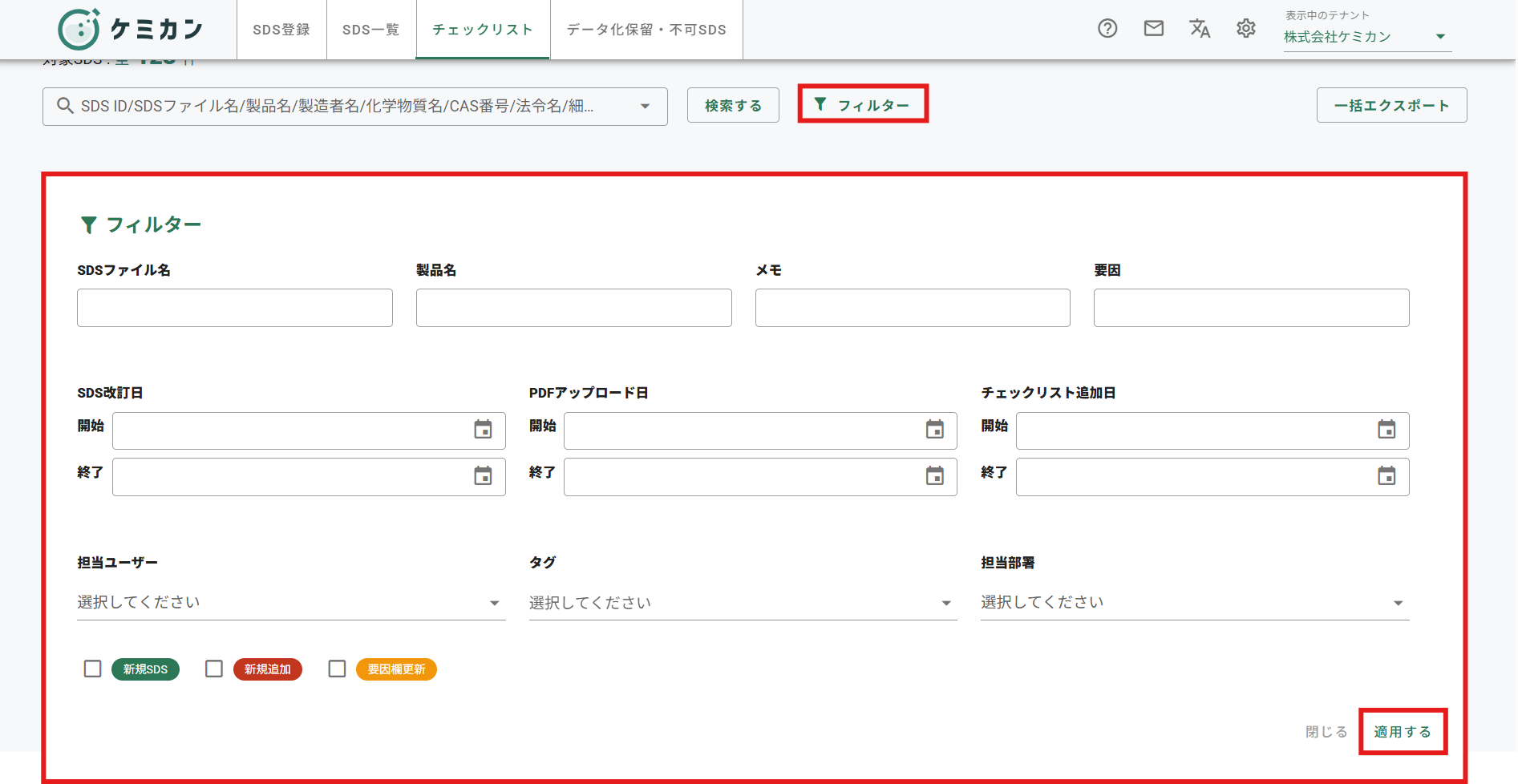Click the 製品名 input field
The image size is (1518, 784).
(574, 308)
